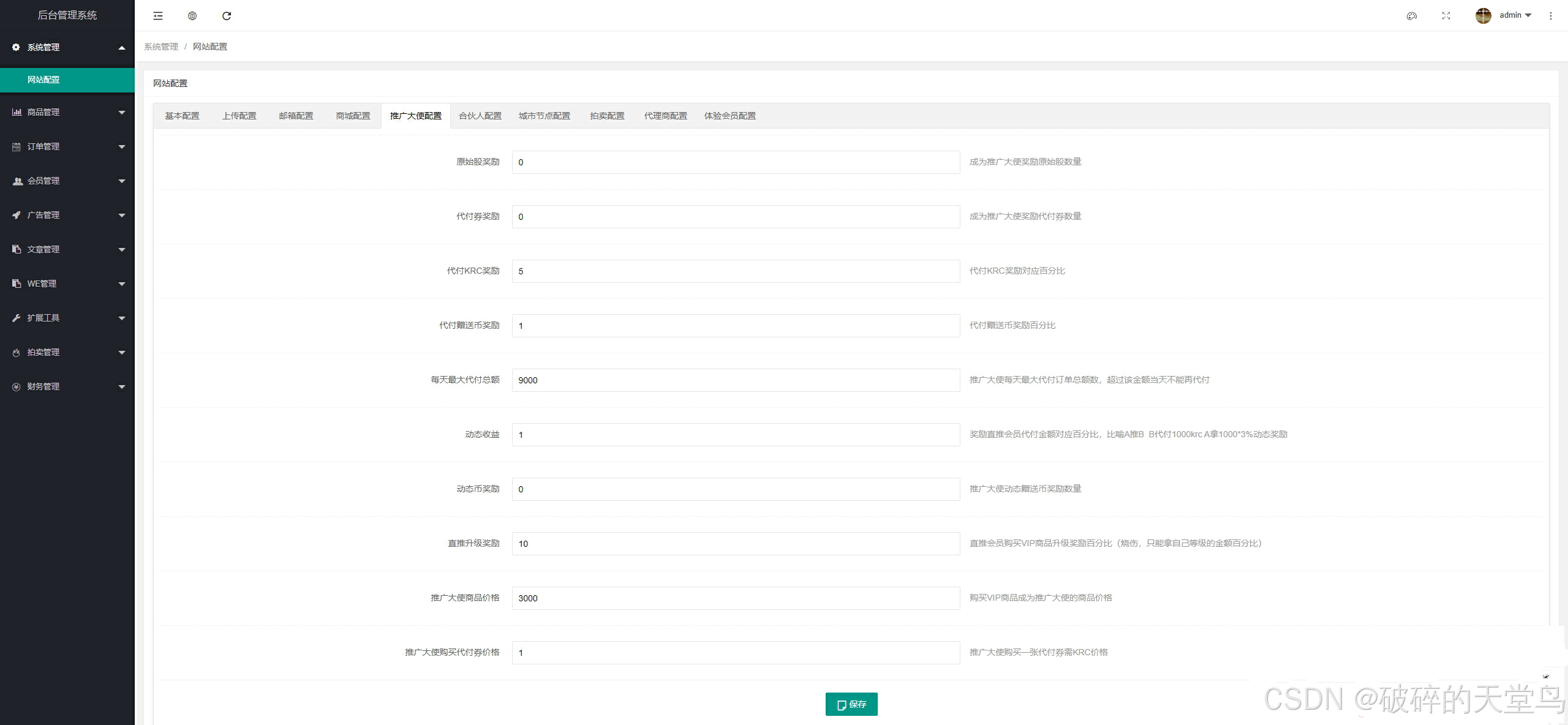The image size is (1568, 725).
Task: Click the vertical three-dot more icon
Action: click(x=1551, y=16)
